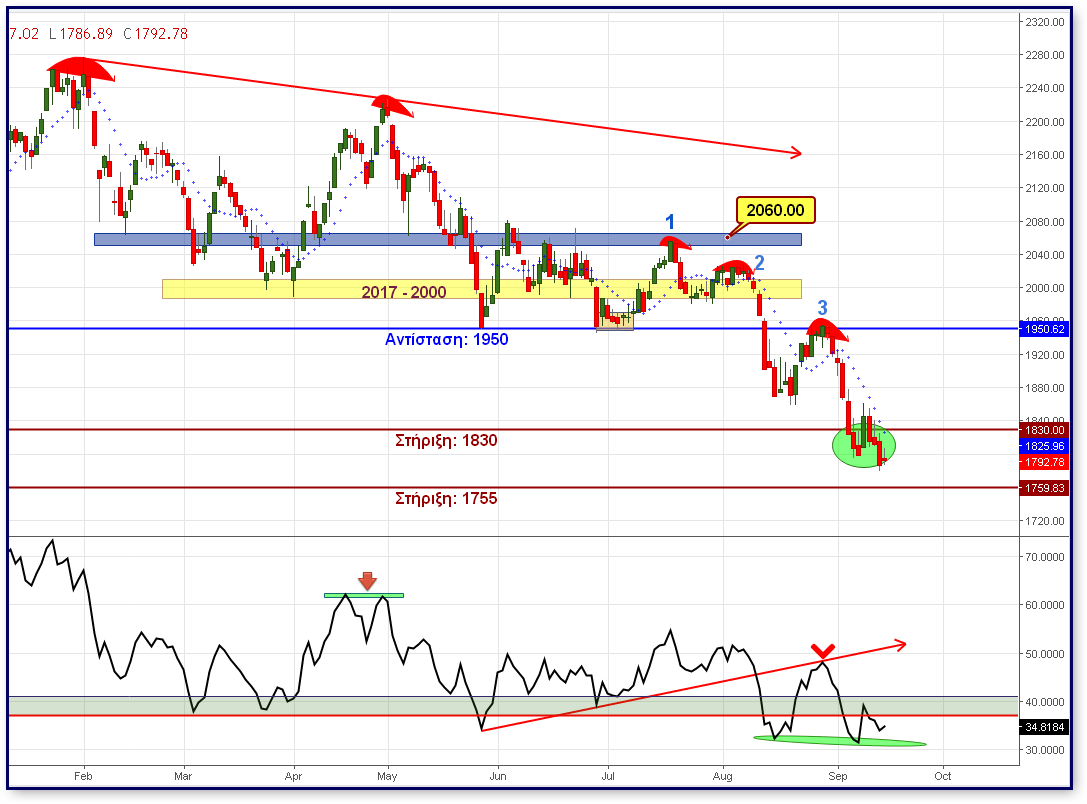This screenshot has width=1087, height=804.
Task: Click the 2160.00 price axis label
Action: pos(1045,155)
